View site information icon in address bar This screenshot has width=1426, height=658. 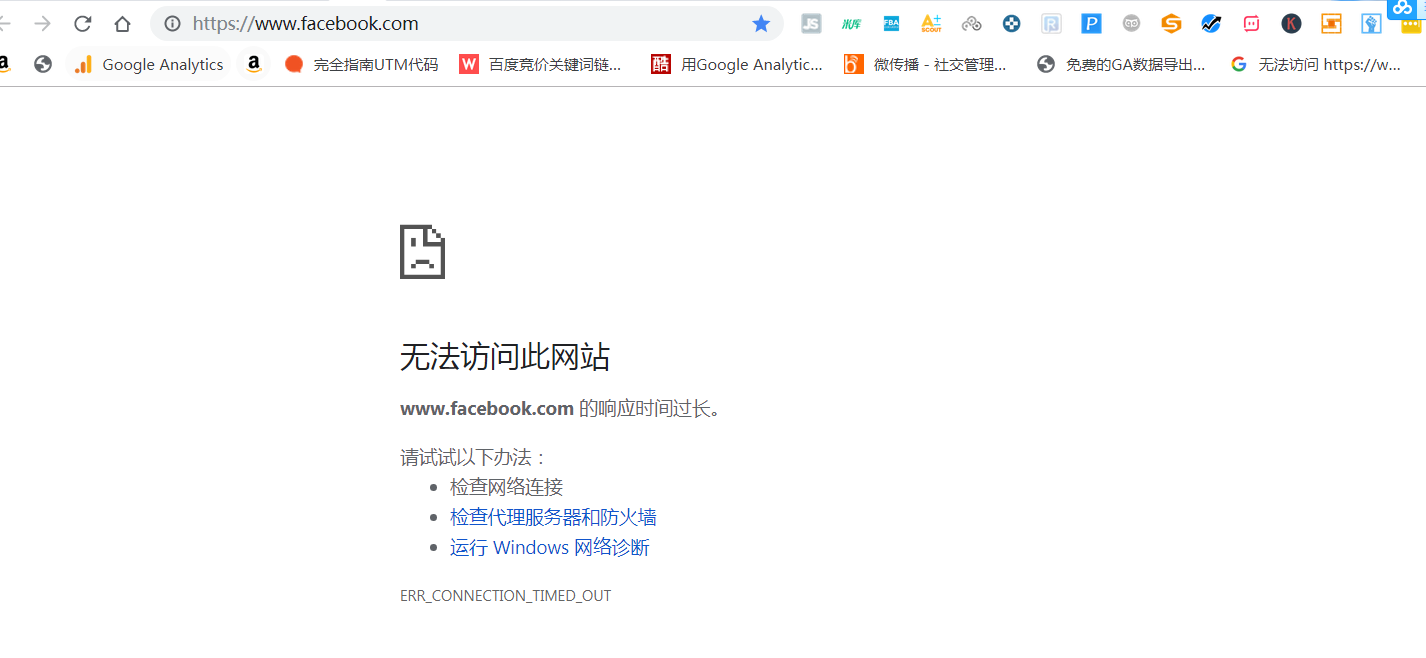coord(172,24)
